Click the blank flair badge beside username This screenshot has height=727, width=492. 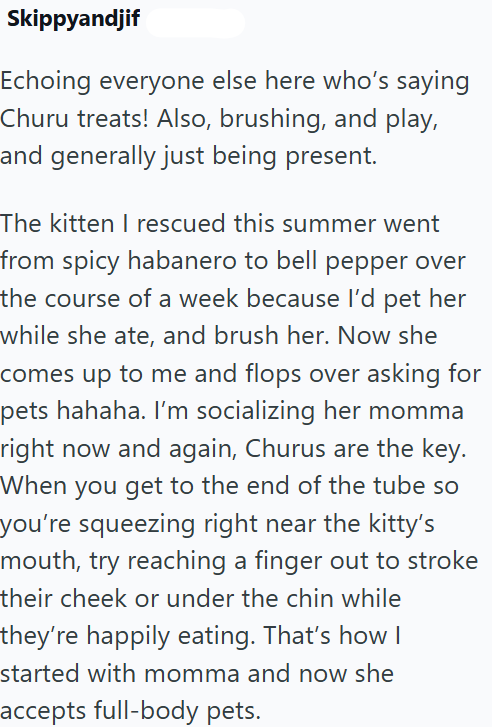click(x=195, y=21)
